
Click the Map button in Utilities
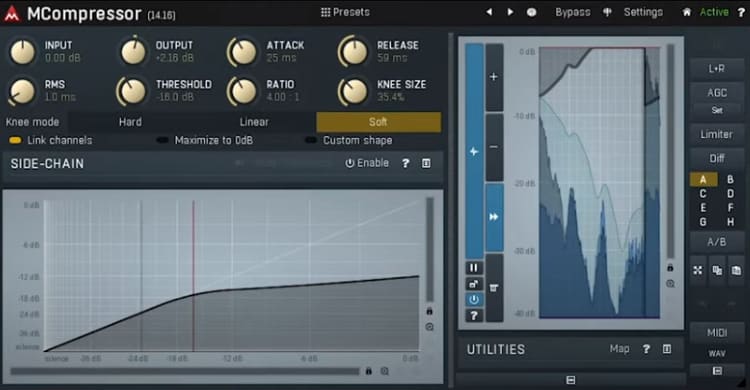[x=619, y=349]
